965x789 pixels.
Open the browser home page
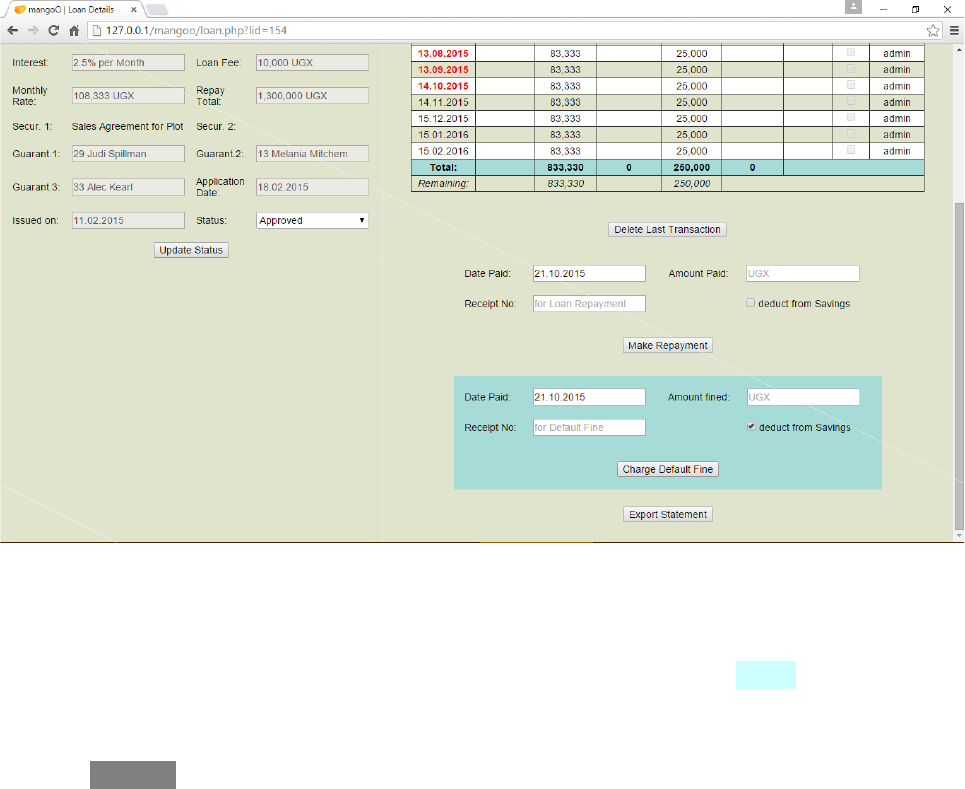click(x=74, y=30)
